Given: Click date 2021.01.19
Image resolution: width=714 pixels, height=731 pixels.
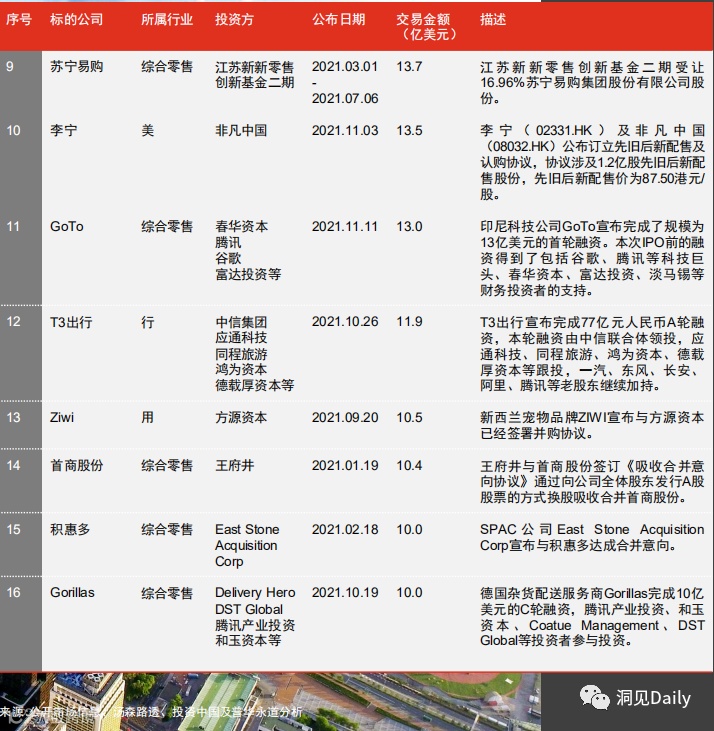Looking at the screenshot, I should [x=345, y=465].
